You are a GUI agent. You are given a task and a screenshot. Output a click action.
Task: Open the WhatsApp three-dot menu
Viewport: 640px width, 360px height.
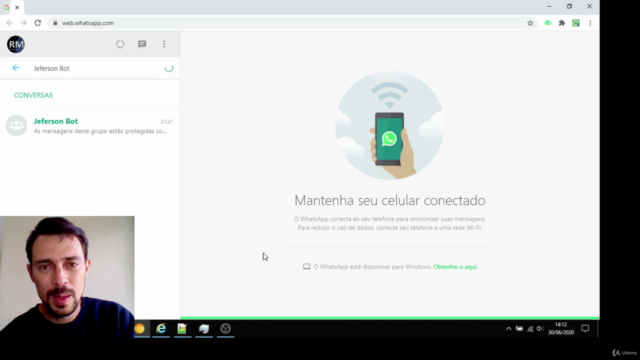pyautogui.click(x=164, y=44)
